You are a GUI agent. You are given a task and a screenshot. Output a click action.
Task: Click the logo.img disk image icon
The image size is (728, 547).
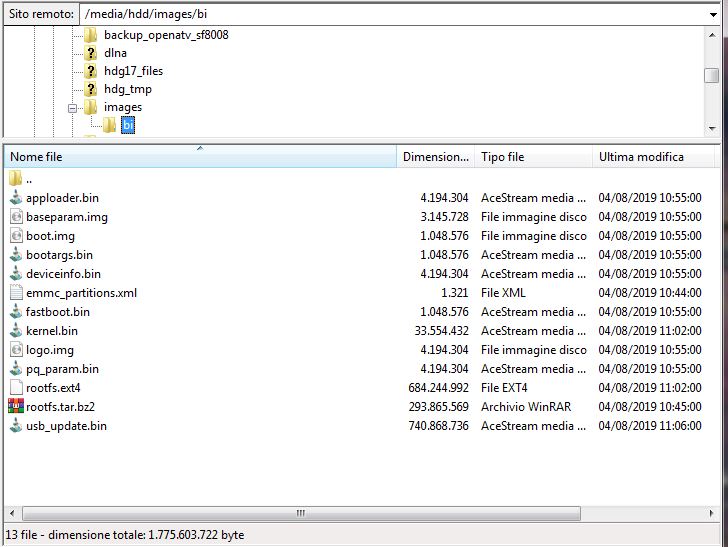16,350
